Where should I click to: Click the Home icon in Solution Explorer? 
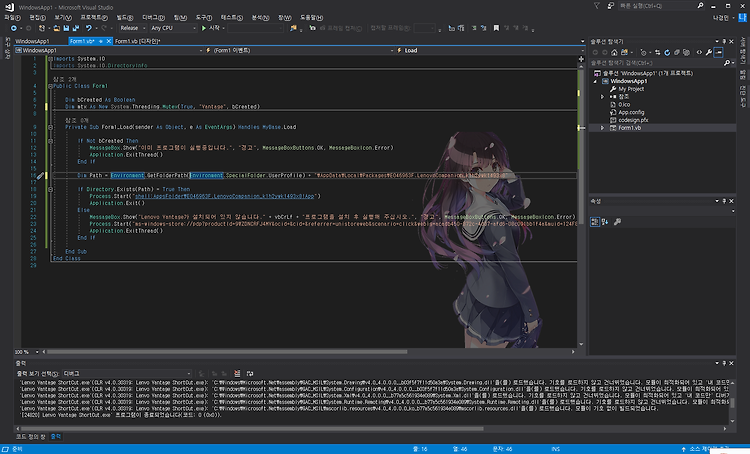(614, 53)
